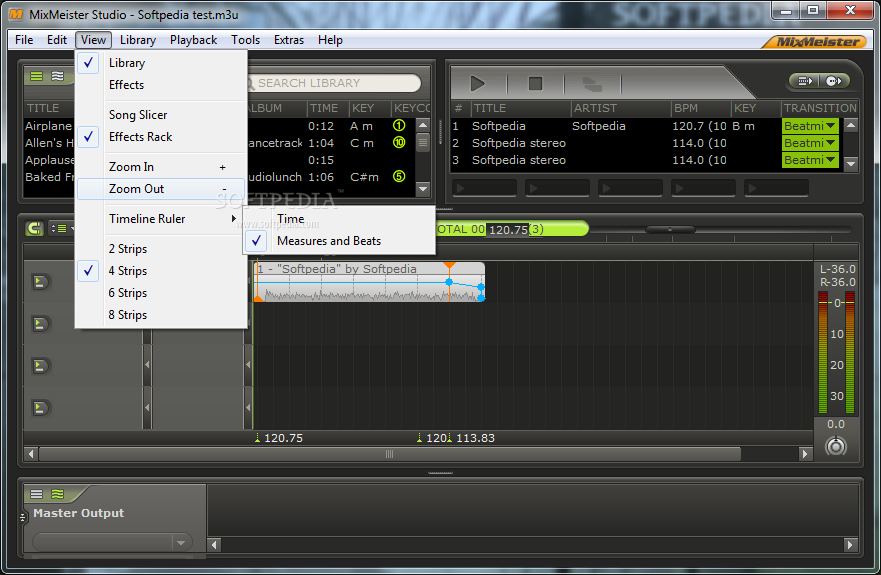The width and height of the screenshot is (881, 575).
Task: Select Measures and Beats ruler option
Action: [x=339, y=241]
